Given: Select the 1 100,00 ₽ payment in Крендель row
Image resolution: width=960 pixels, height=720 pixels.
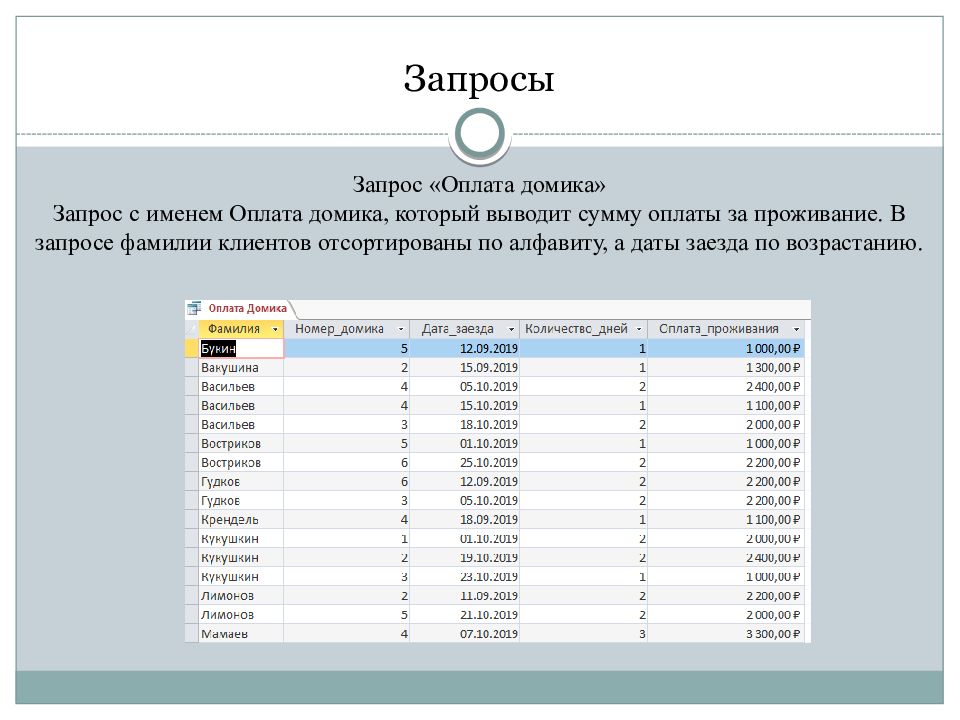Looking at the screenshot, I should pyautogui.click(x=726, y=519).
